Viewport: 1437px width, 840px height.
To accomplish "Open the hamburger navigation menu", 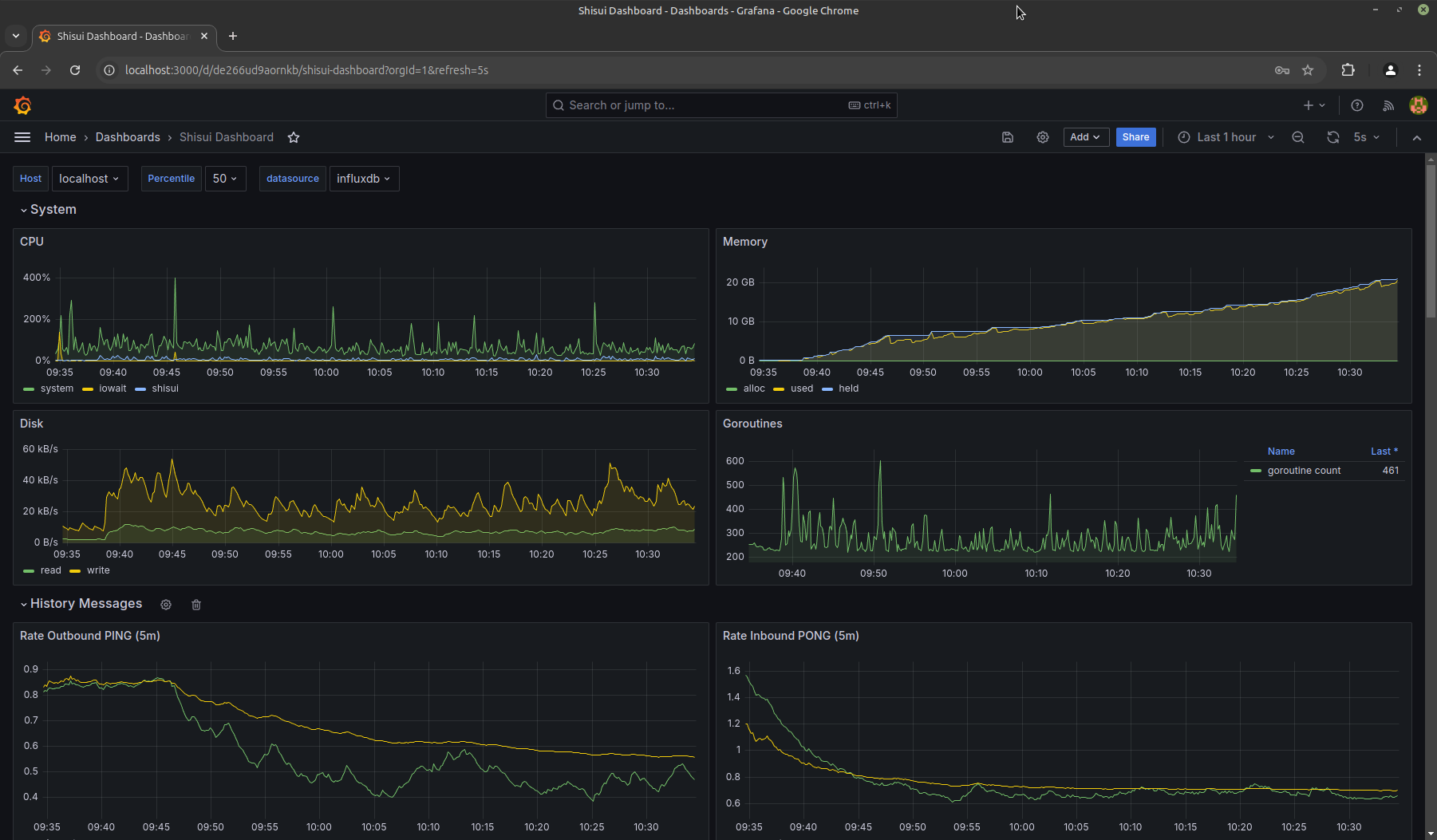I will (22, 137).
